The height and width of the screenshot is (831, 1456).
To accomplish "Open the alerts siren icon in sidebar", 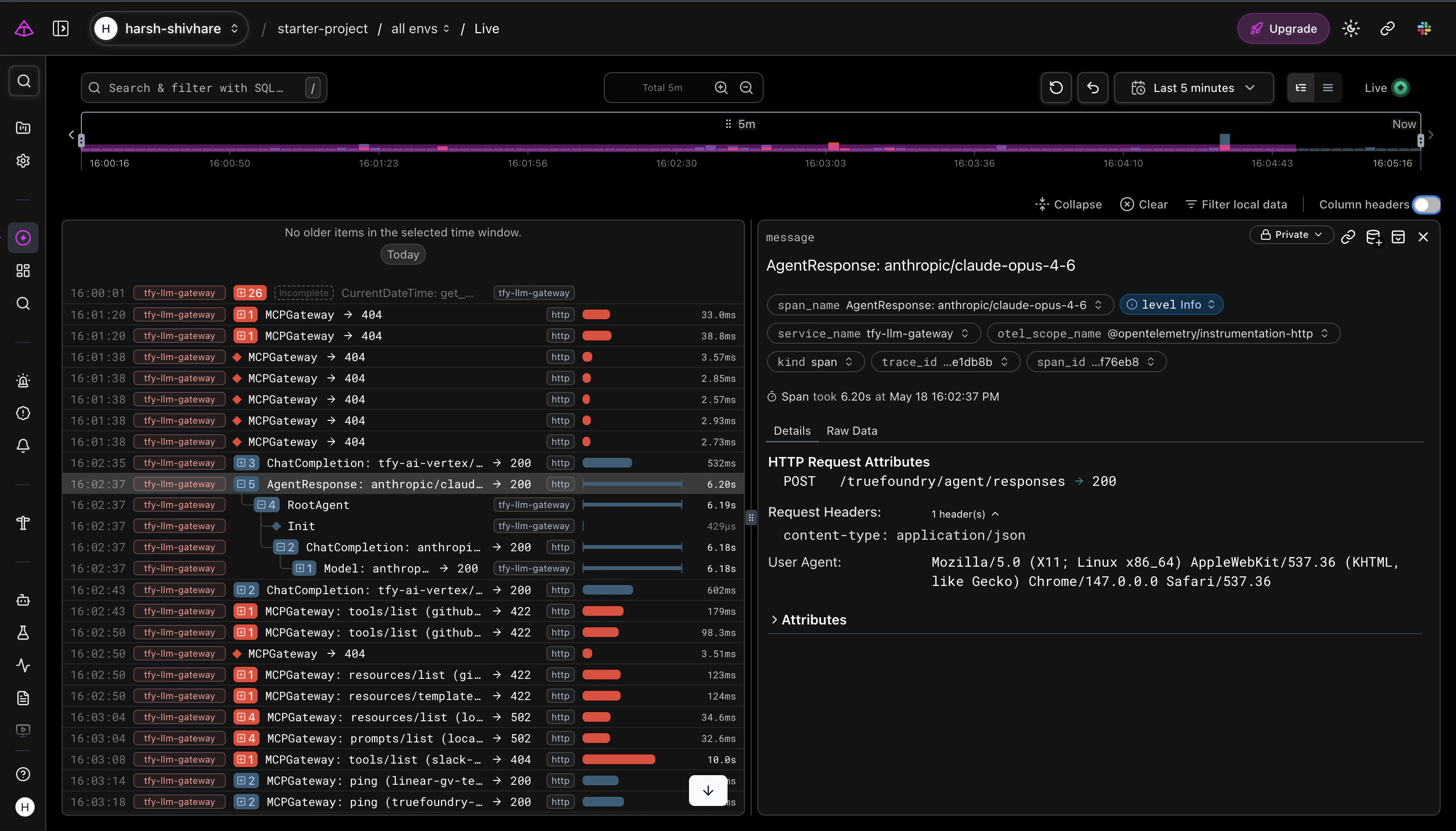I will (24, 381).
